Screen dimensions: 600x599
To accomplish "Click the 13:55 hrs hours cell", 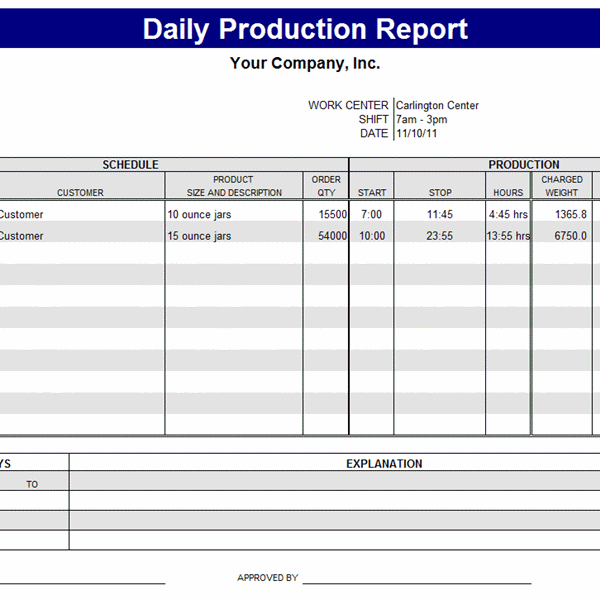I will point(508,236).
